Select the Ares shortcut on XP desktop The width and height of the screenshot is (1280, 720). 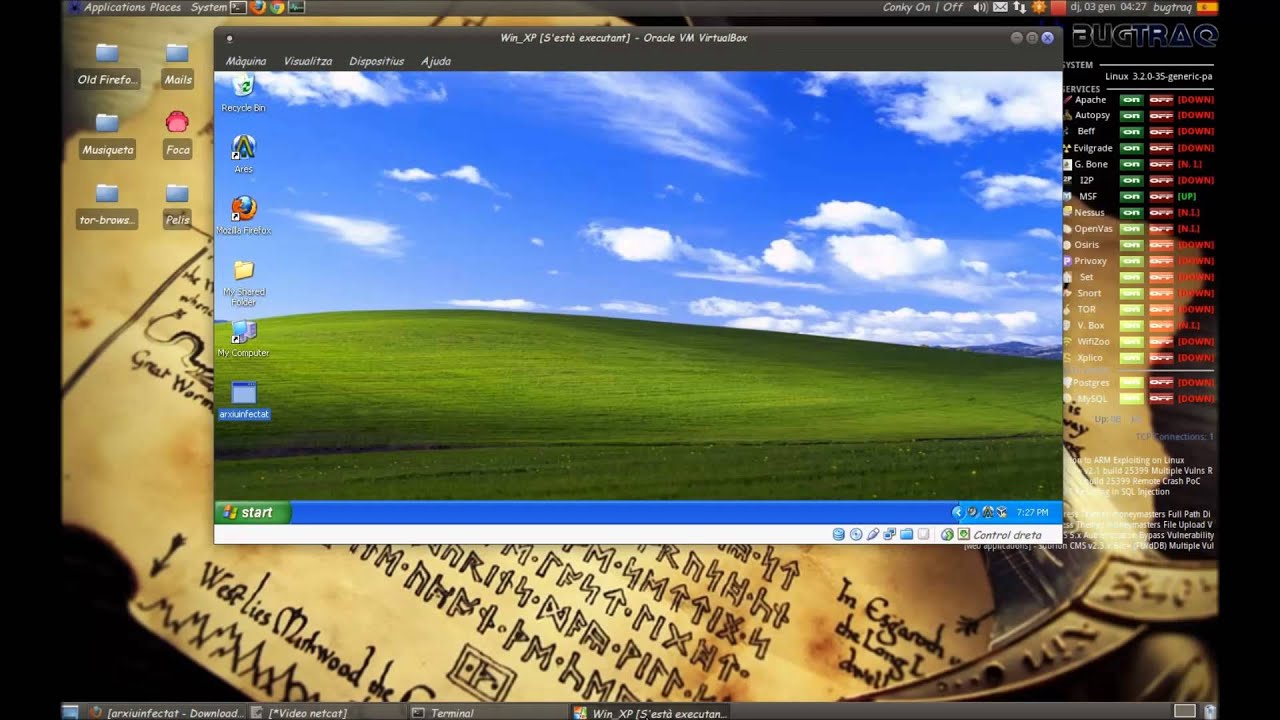243,154
